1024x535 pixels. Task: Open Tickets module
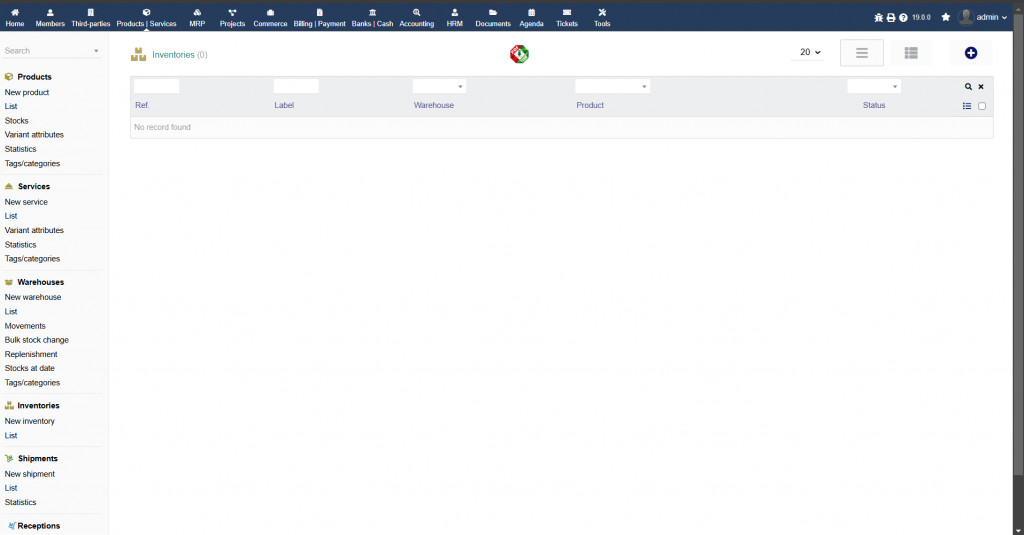[566, 17]
